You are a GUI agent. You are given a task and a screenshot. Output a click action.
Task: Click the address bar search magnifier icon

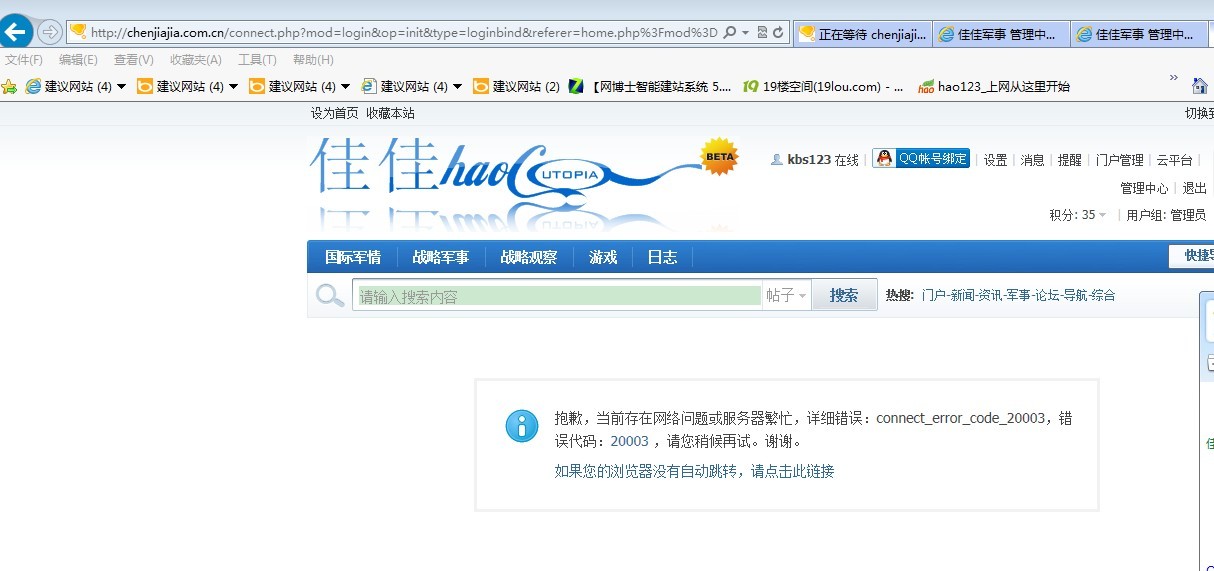[729, 32]
